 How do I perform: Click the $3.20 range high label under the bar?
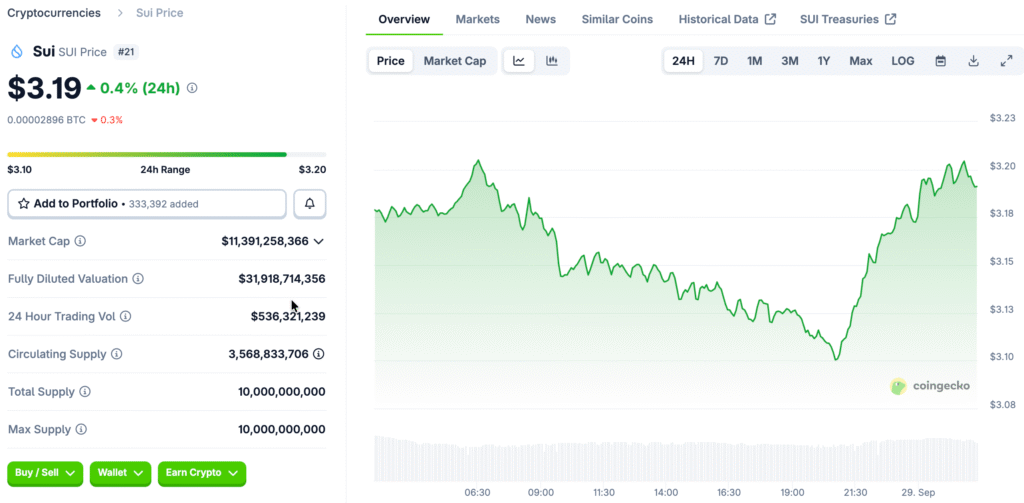(313, 170)
